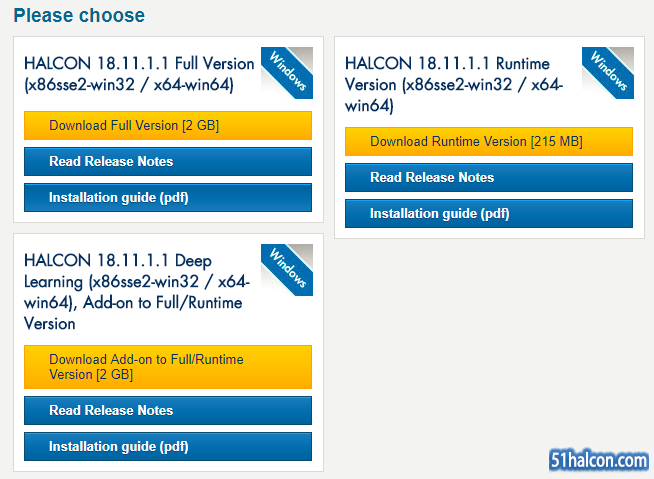654x479 pixels.
Task: Open Installation guide pdf for Full Version
Action: tap(168, 197)
